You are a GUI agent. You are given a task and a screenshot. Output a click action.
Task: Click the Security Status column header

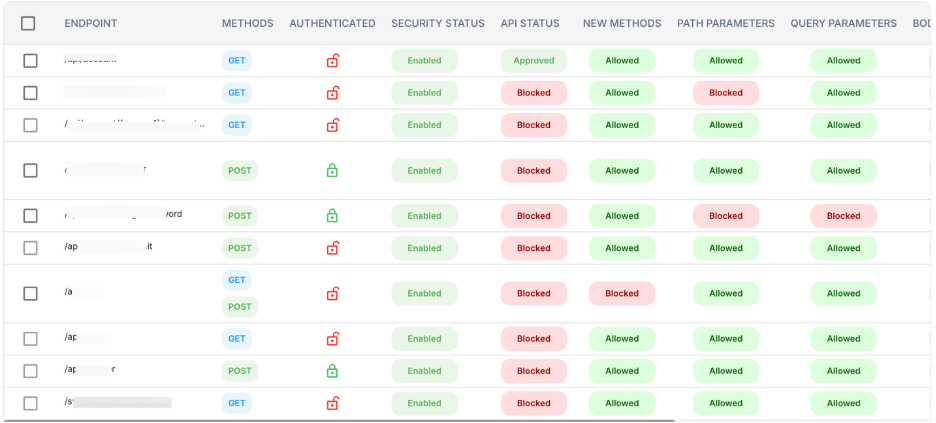(x=437, y=23)
